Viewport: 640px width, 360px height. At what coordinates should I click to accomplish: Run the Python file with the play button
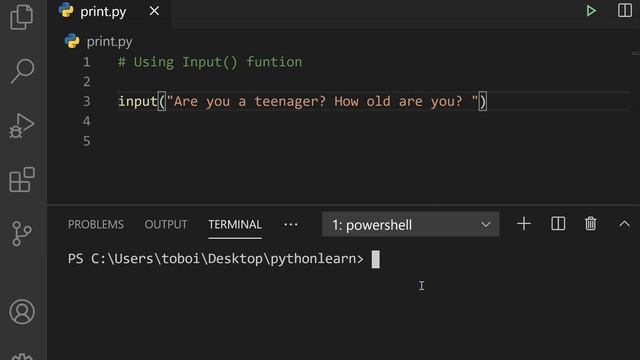[x=591, y=11]
